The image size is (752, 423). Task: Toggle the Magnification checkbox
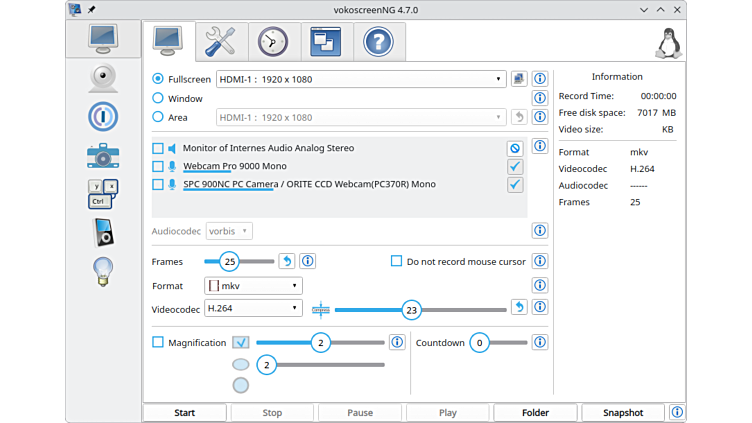coord(158,342)
